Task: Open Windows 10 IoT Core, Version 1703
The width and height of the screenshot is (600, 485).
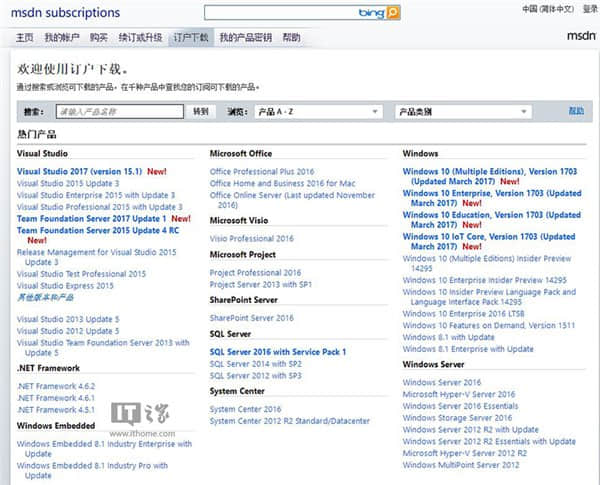Action: (x=489, y=242)
